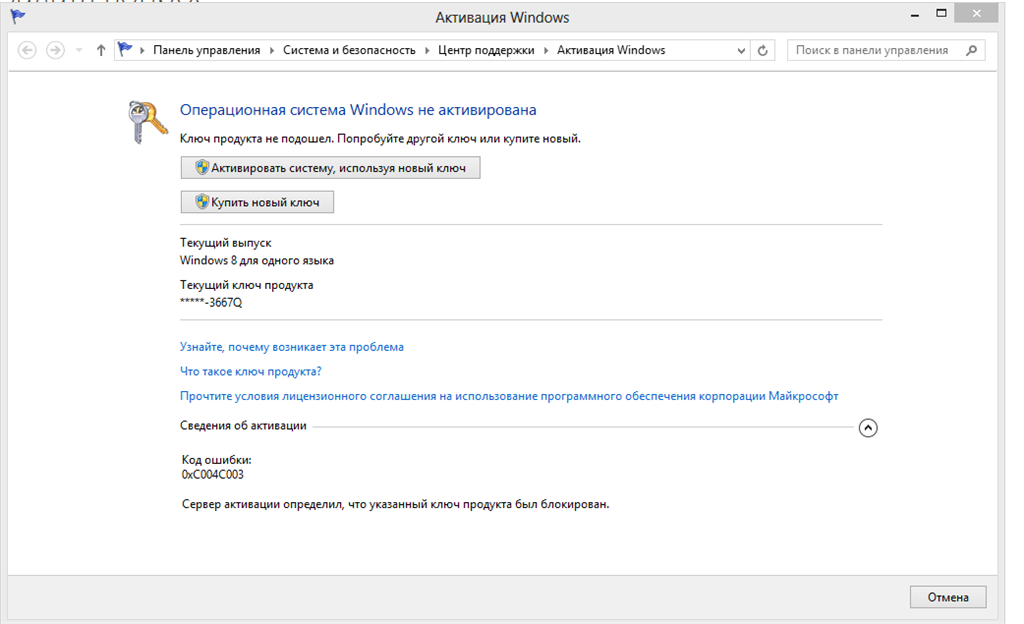Click the blocked product key message text
1024x624 pixels.
click(395, 505)
